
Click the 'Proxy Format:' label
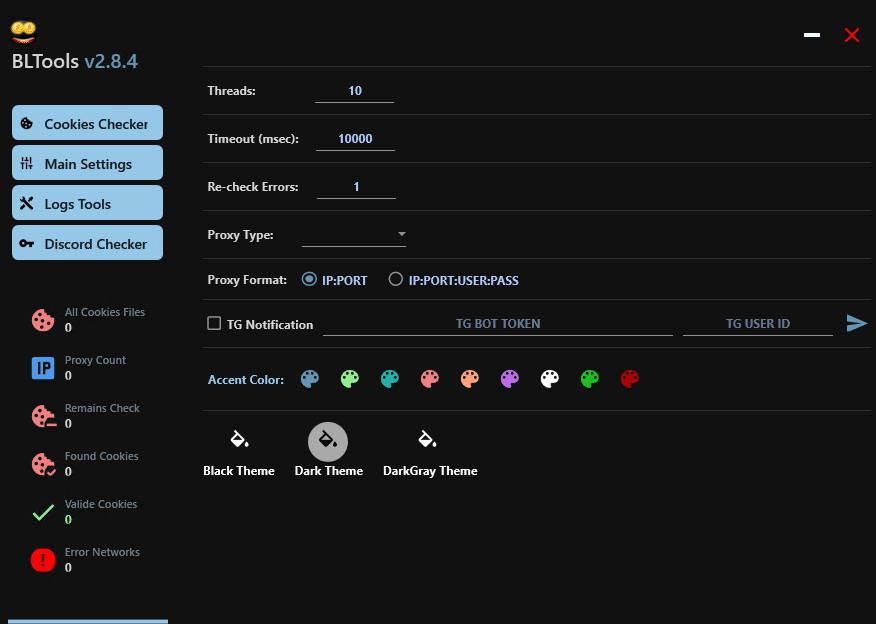pyautogui.click(x=247, y=280)
